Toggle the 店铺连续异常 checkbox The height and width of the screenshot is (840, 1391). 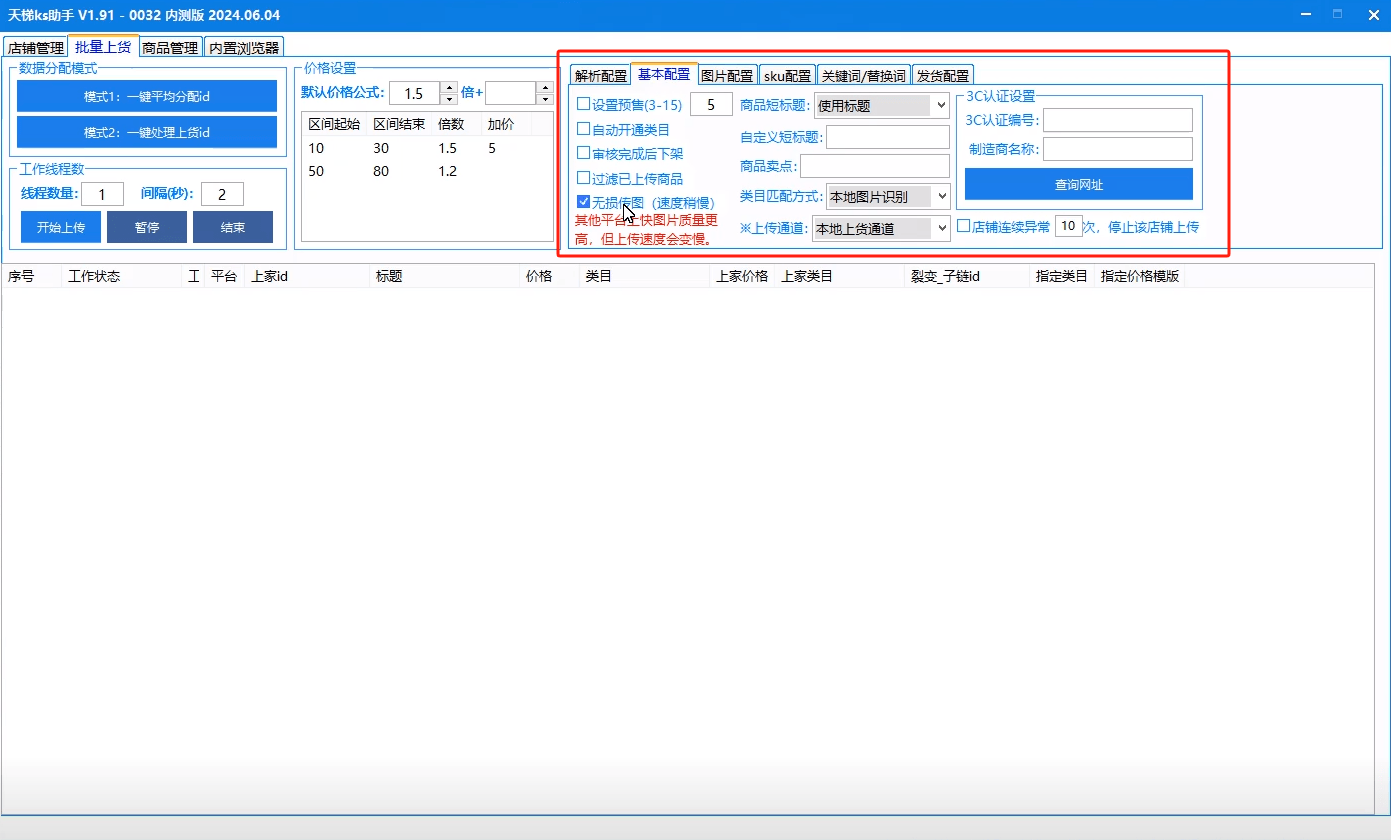pos(964,226)
